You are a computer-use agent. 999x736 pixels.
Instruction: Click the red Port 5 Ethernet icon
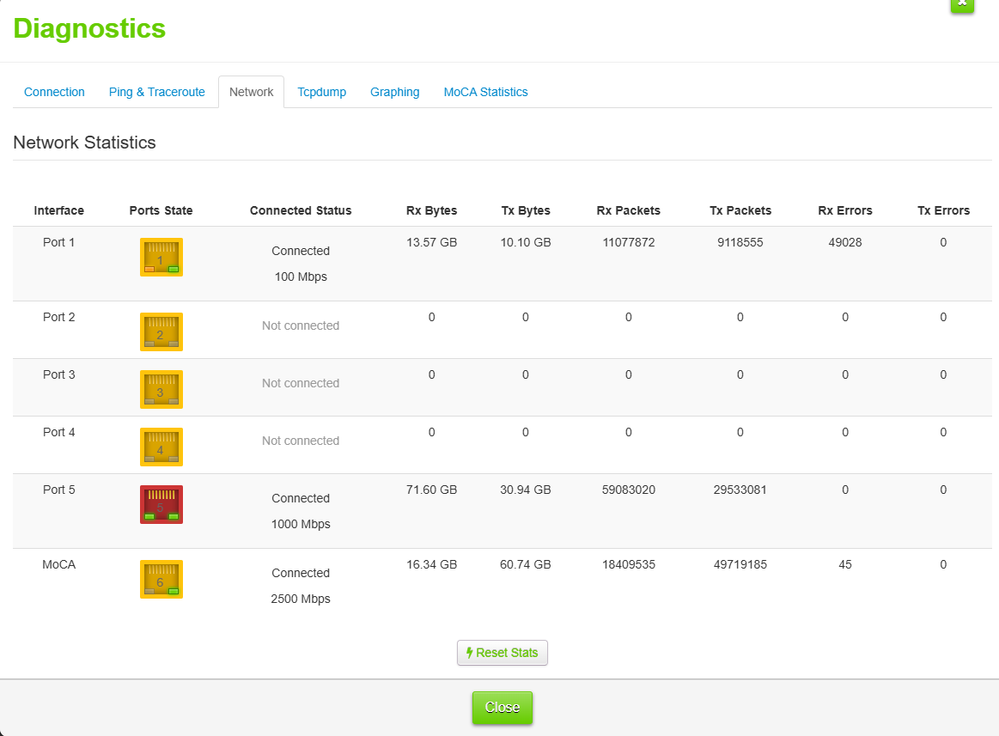(x=161, y=505)
